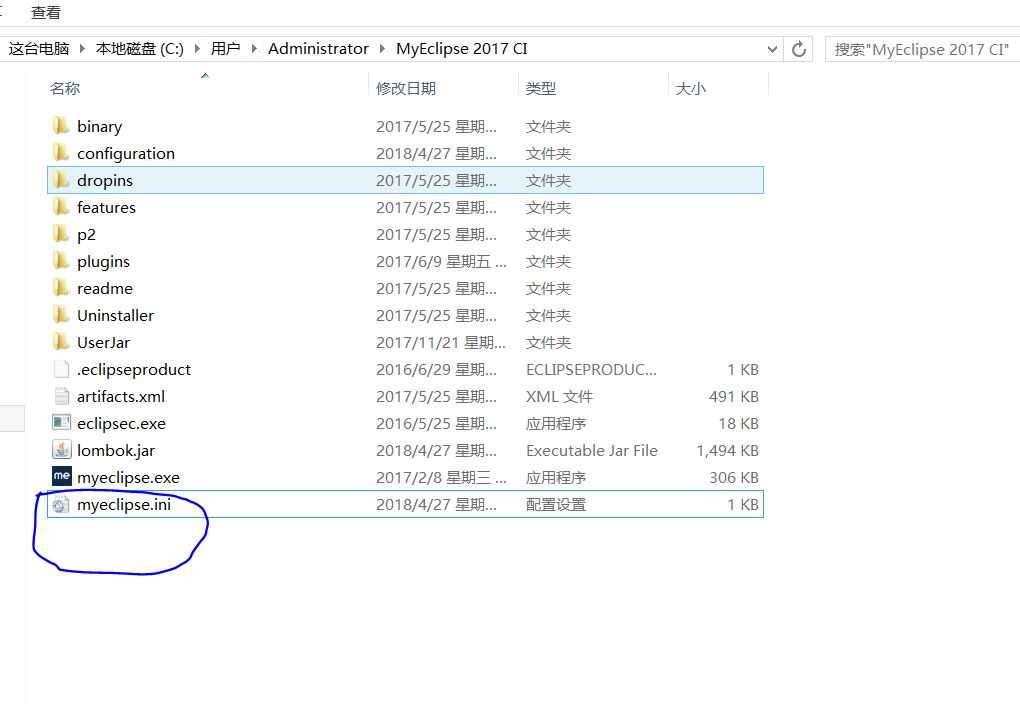
Task: Click the artifacts.xml file icon
Action: tap(61, 396)
